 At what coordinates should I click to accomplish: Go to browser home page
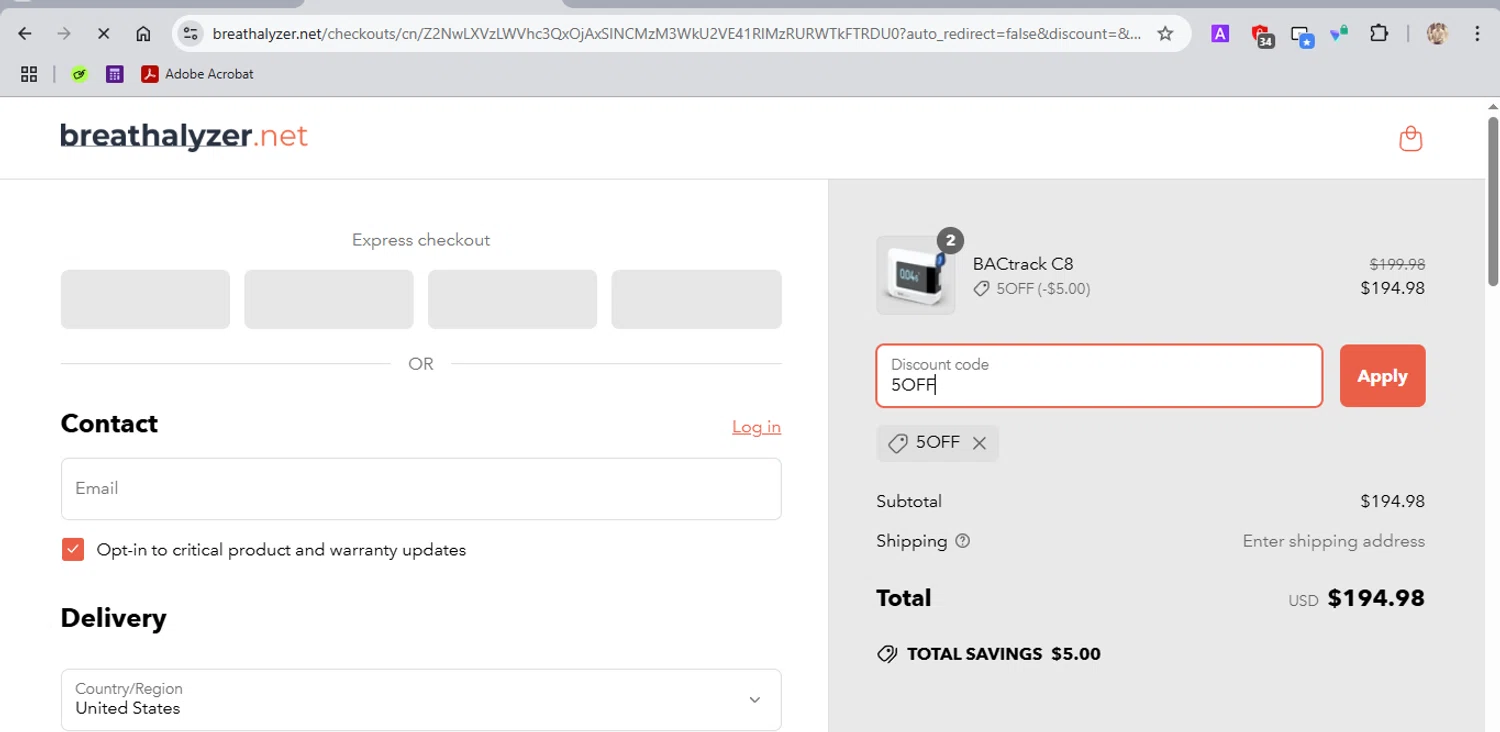(x=143, y=33)
